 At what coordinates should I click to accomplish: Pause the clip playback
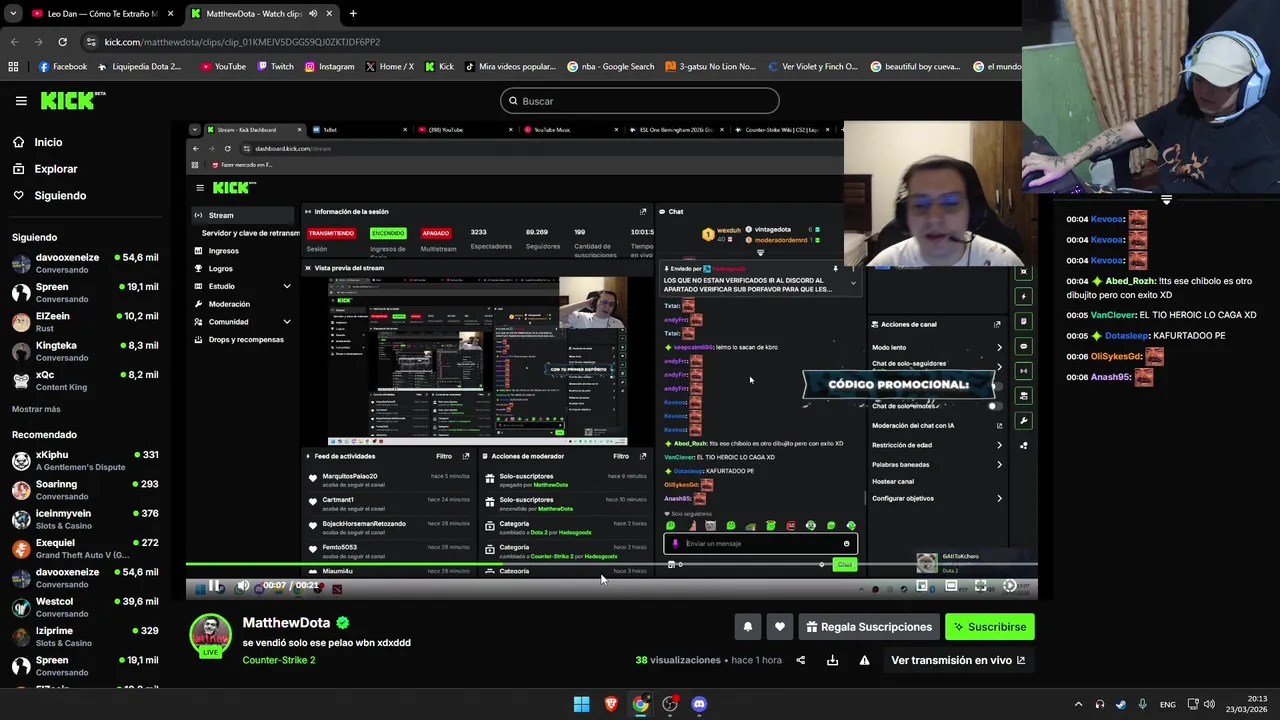(214, 586)
